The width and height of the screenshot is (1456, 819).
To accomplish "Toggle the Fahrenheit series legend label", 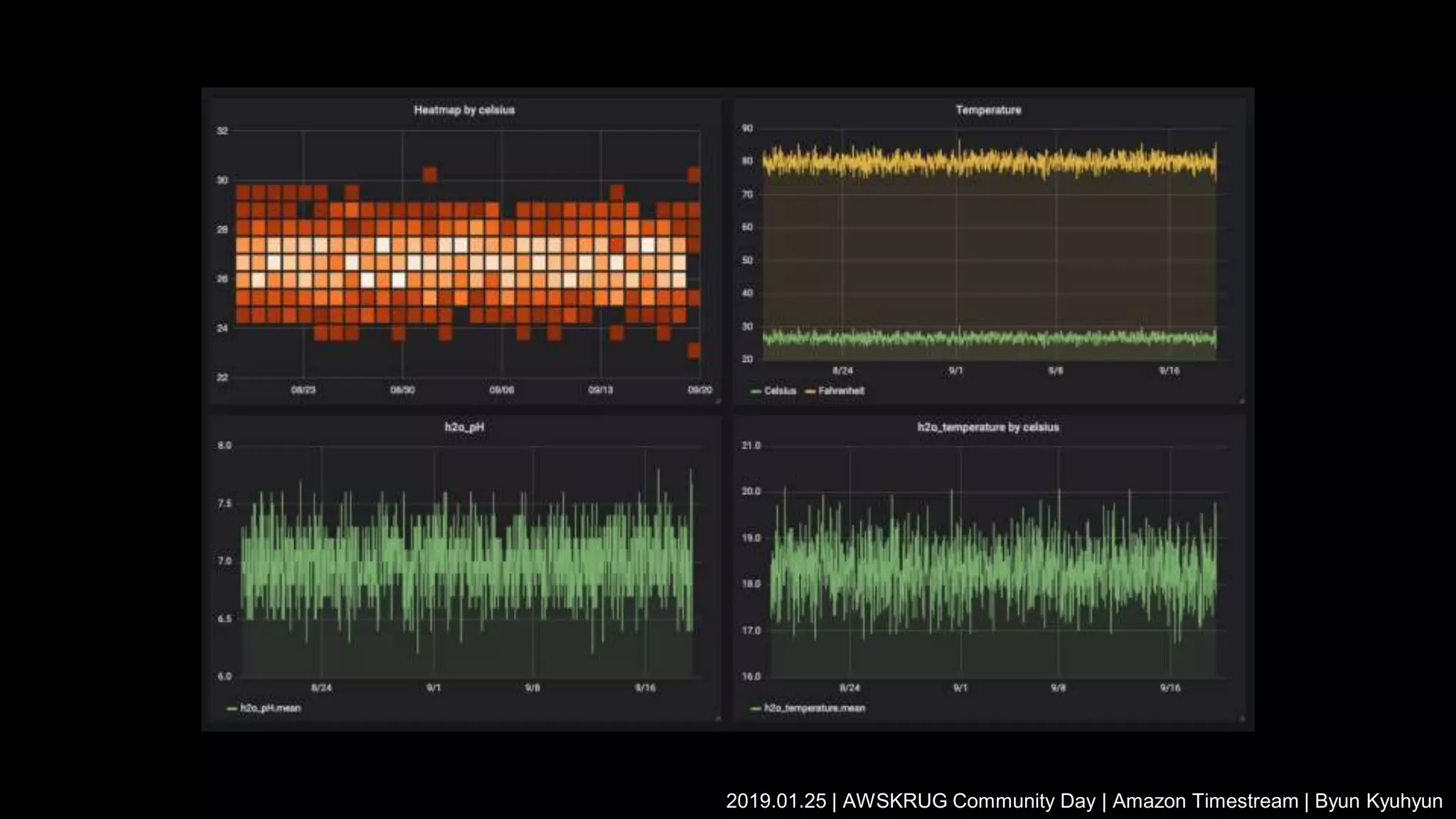I will pyautogui.click(x=841, y=391).
